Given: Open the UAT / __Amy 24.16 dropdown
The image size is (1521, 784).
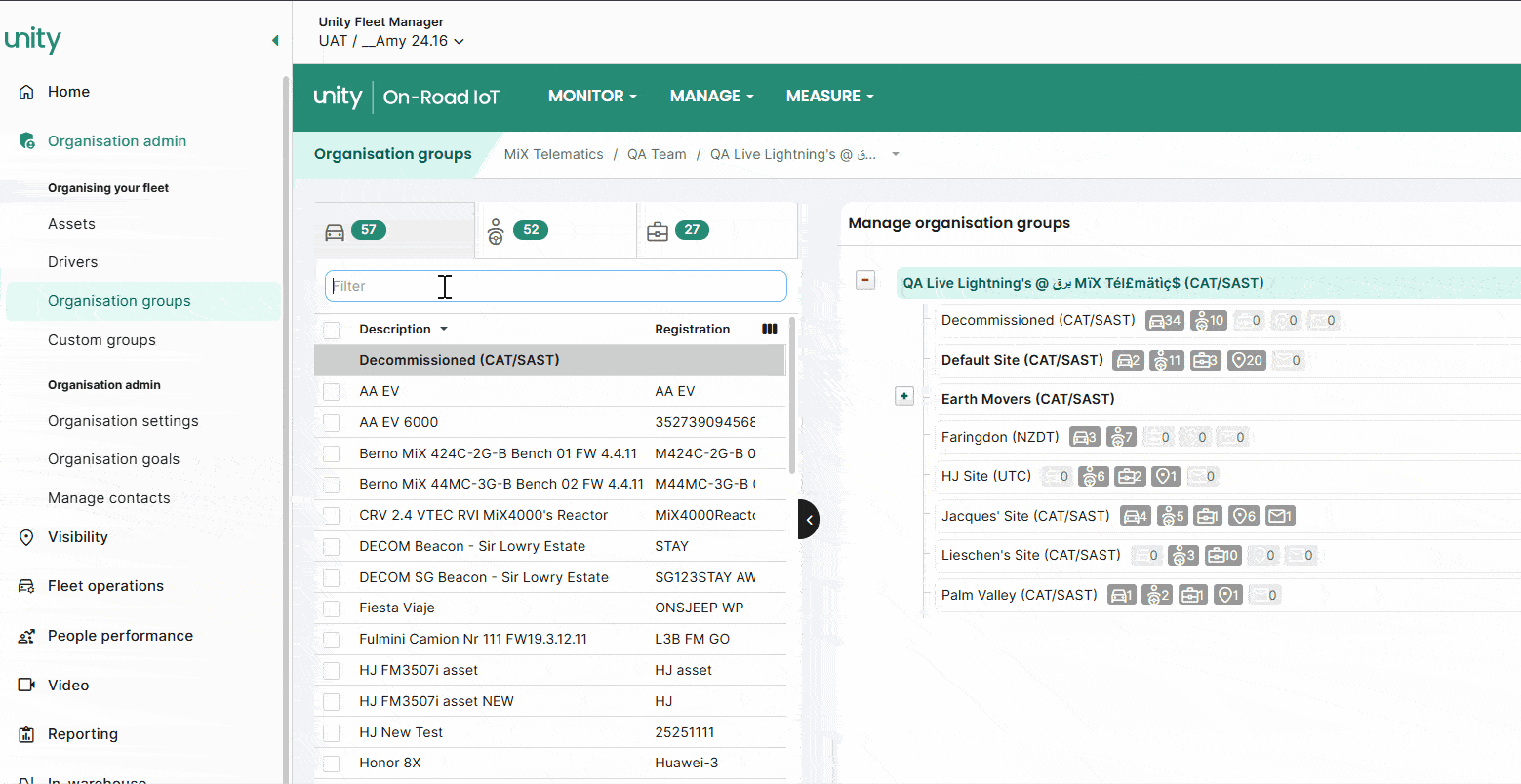Looking at the screenshot, I should pos(391,41).
